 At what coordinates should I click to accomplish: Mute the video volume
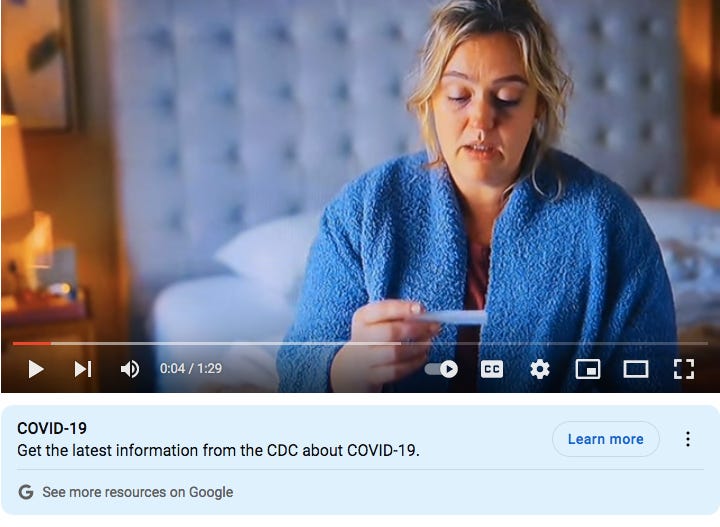[129, 369]
